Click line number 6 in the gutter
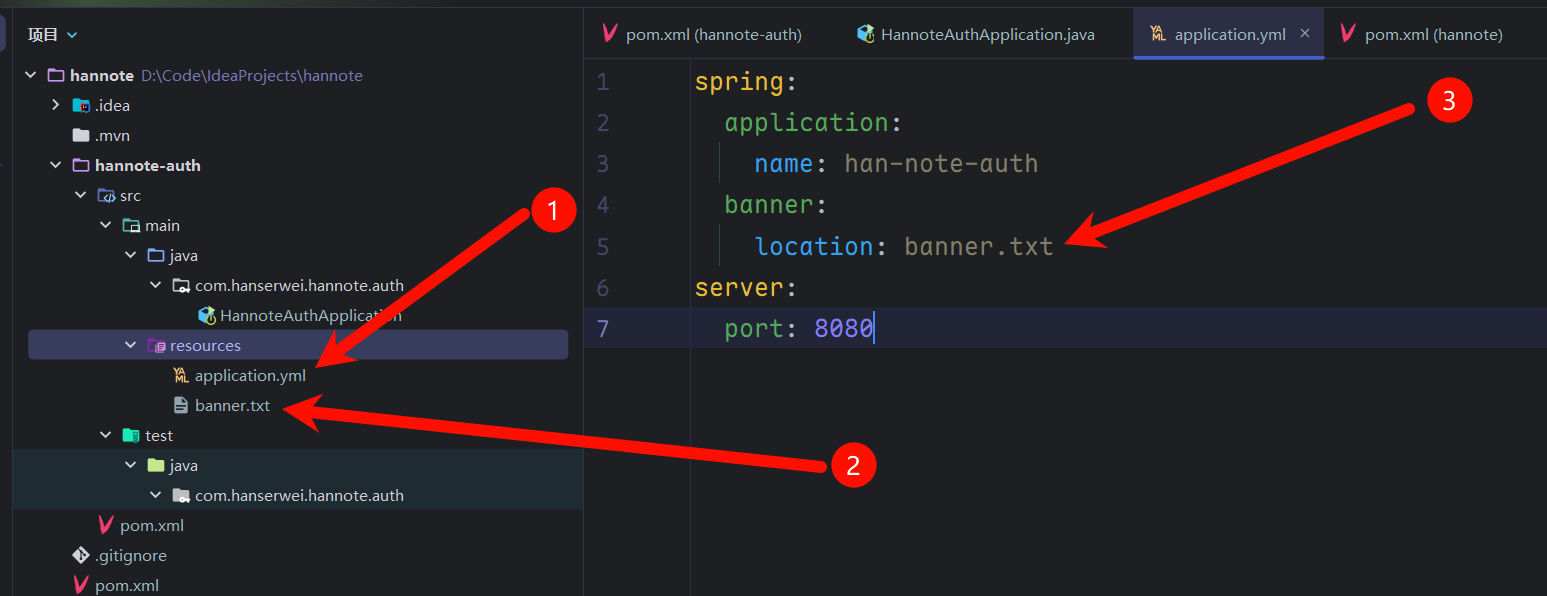 602,288
